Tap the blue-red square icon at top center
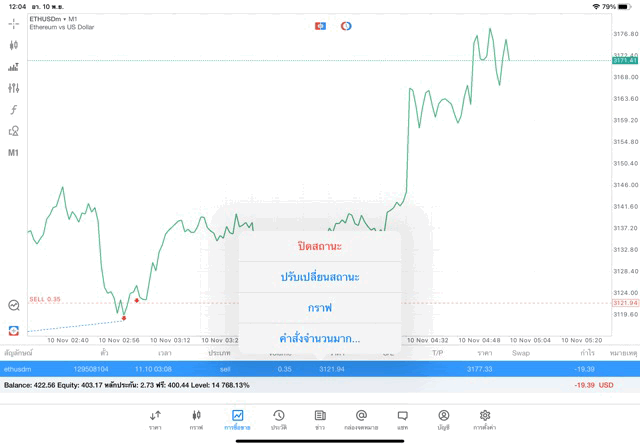 [x=320, y=25]
